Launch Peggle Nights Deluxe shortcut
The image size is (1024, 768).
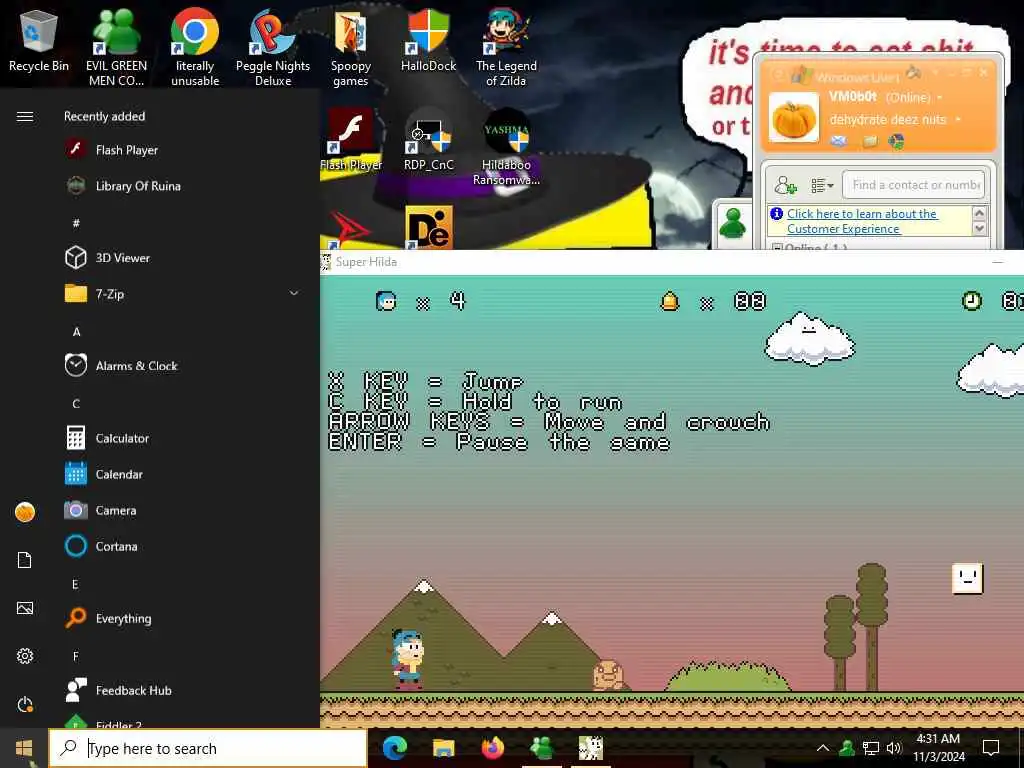(273, 47)
